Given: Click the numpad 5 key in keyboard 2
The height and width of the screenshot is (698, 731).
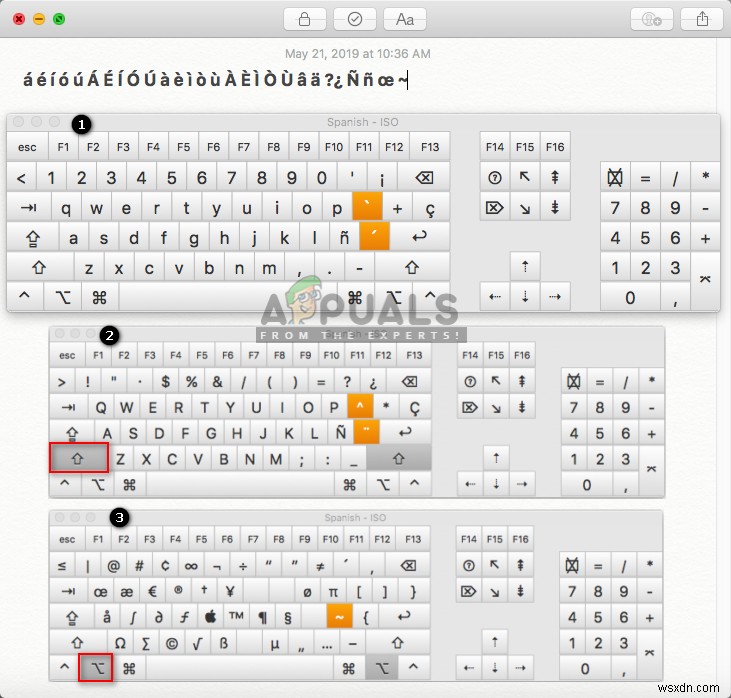Looking at the screenshot, I should point(600,433).
